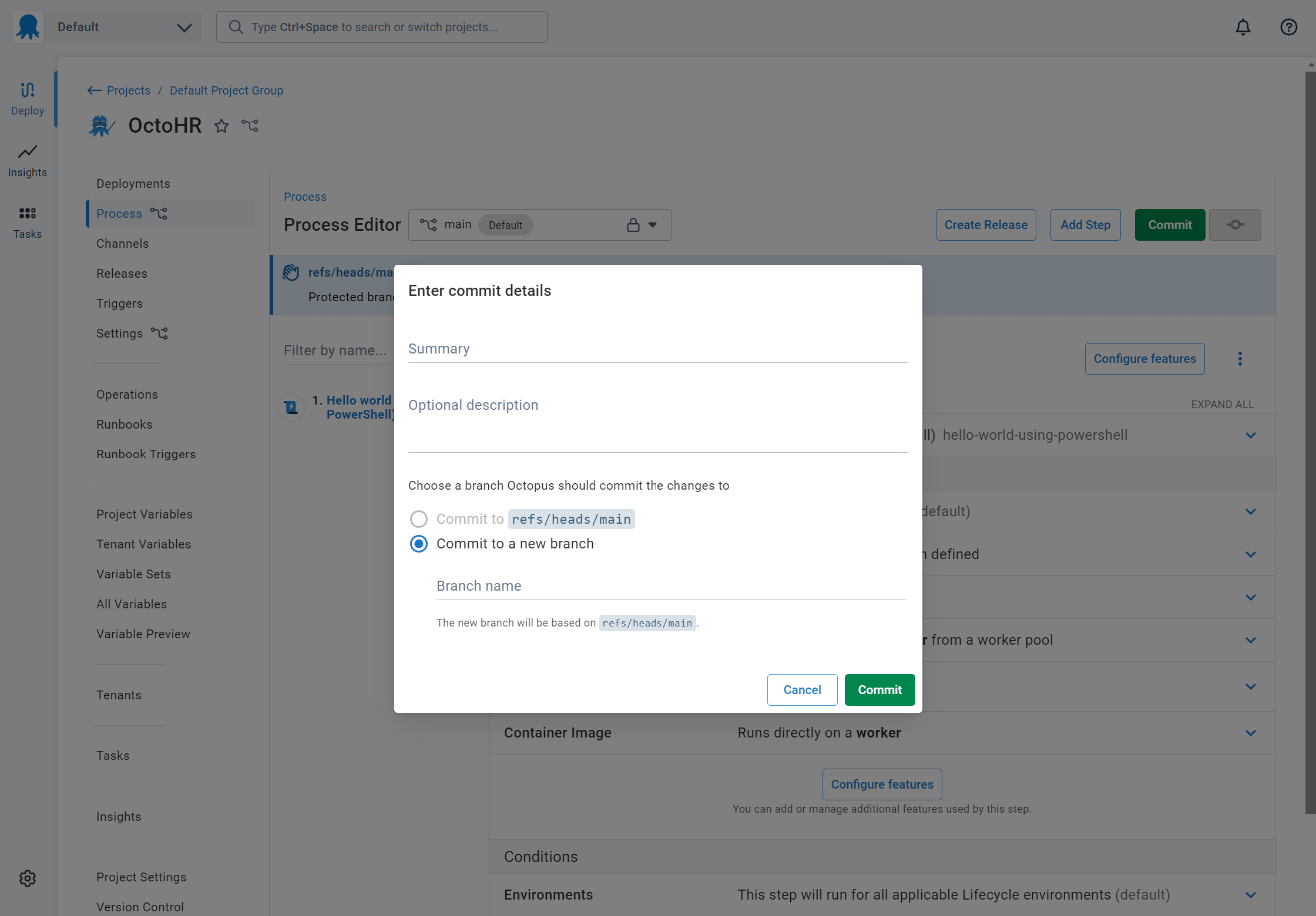This screenshot has height=916, width=1316.
Task: Open Project Settings menu item
Action: (x=141, y=877)
